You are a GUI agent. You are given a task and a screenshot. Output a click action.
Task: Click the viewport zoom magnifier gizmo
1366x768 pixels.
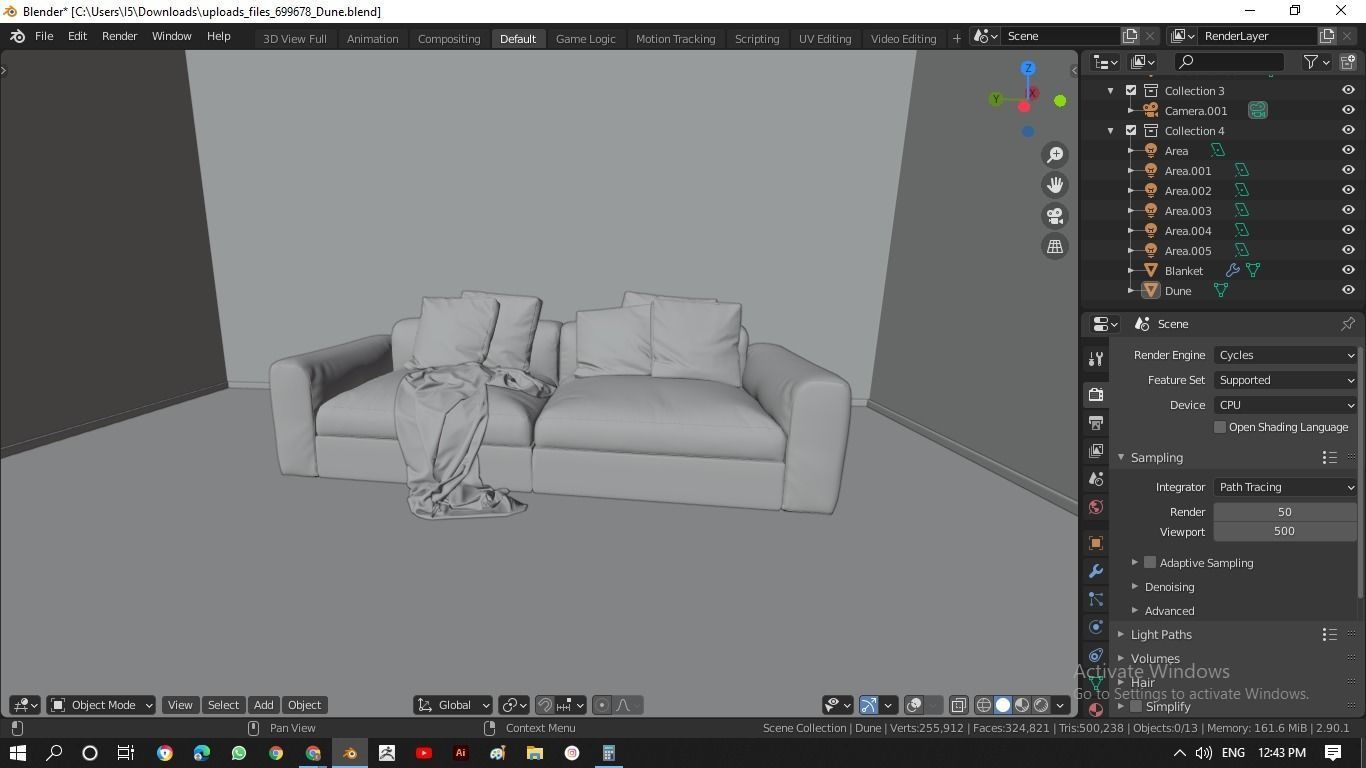click(x=1055, y=155)
